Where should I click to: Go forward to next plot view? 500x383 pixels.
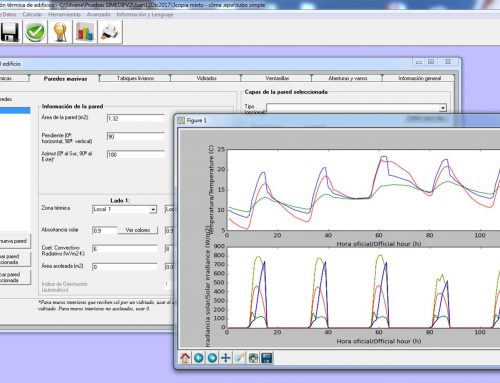tap(212, 358)
